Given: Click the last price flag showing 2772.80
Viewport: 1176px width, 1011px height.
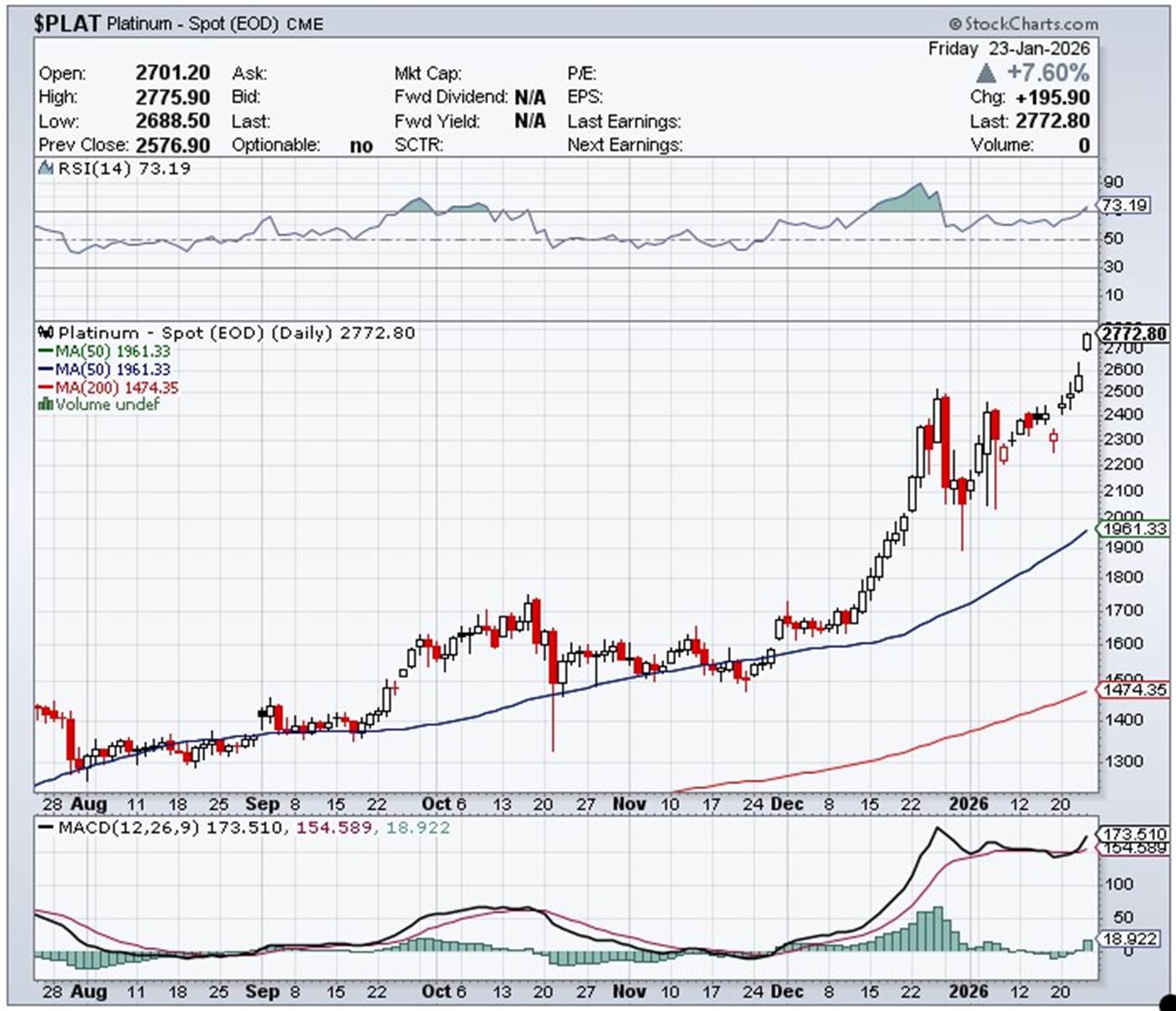Looking at the screenshot, I should [x=1133, y=333].
